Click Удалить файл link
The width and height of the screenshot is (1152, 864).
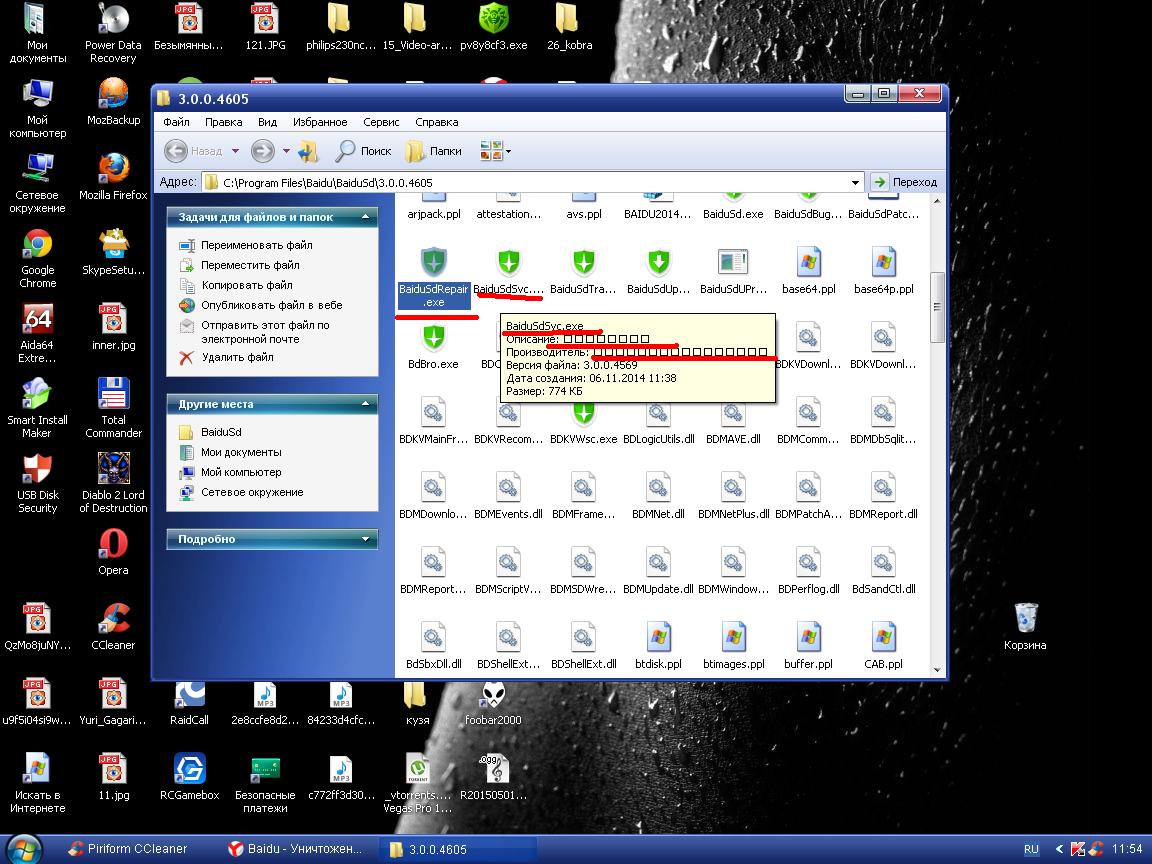coord(237,357)
